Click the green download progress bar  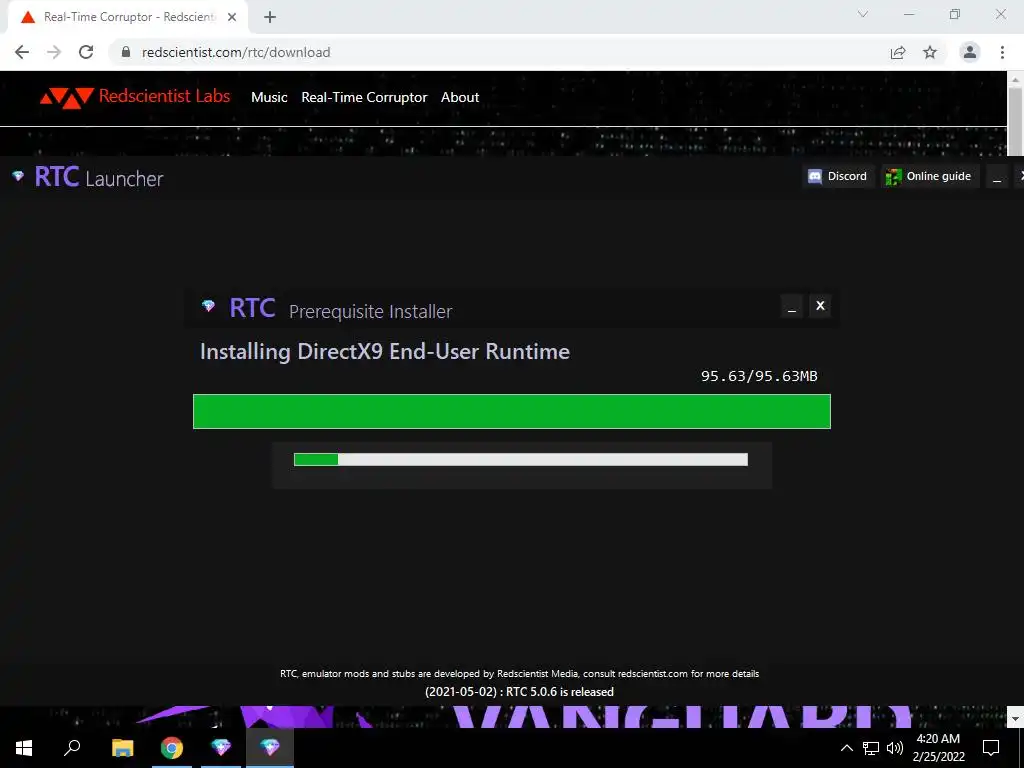511,411
